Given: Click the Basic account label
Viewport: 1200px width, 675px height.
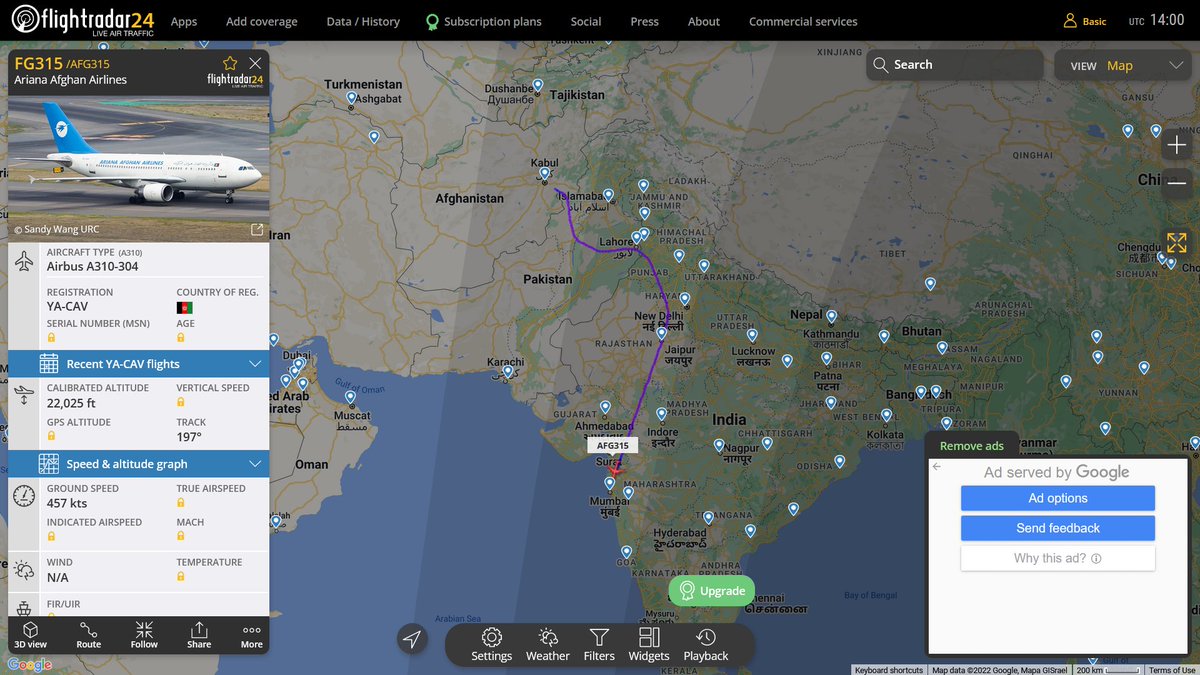Looking at the screenshot, I should (1094, 21).
